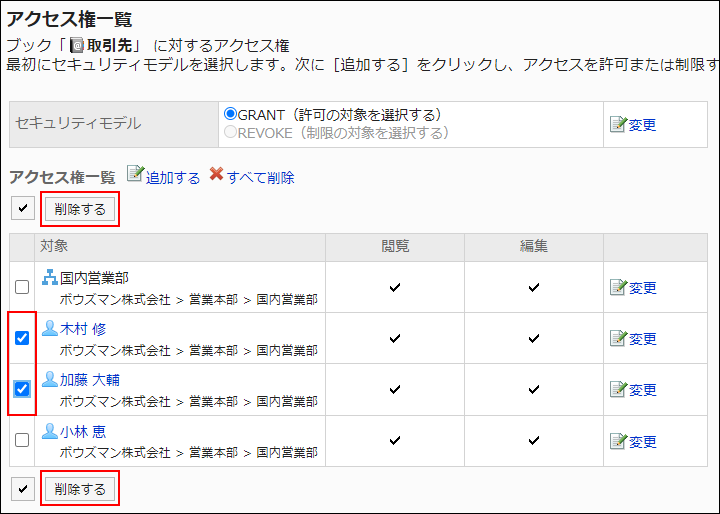The height and width of the screenshot is (514, 720).
Task: Uncheck the box for 加藤 大輔
Action: (x=22, y=389)
